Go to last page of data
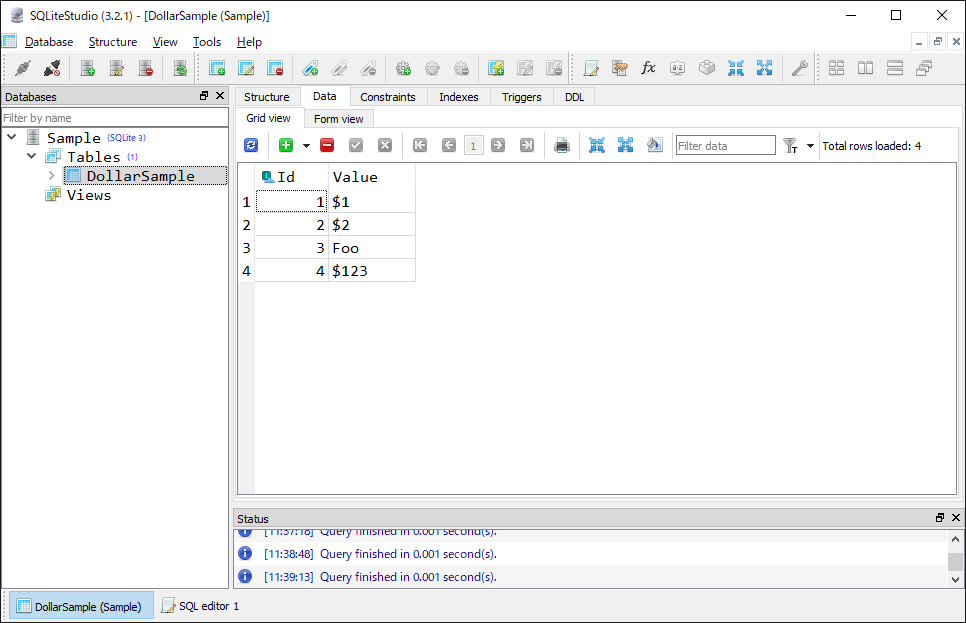The image size is (966, 623). point(527,145)
